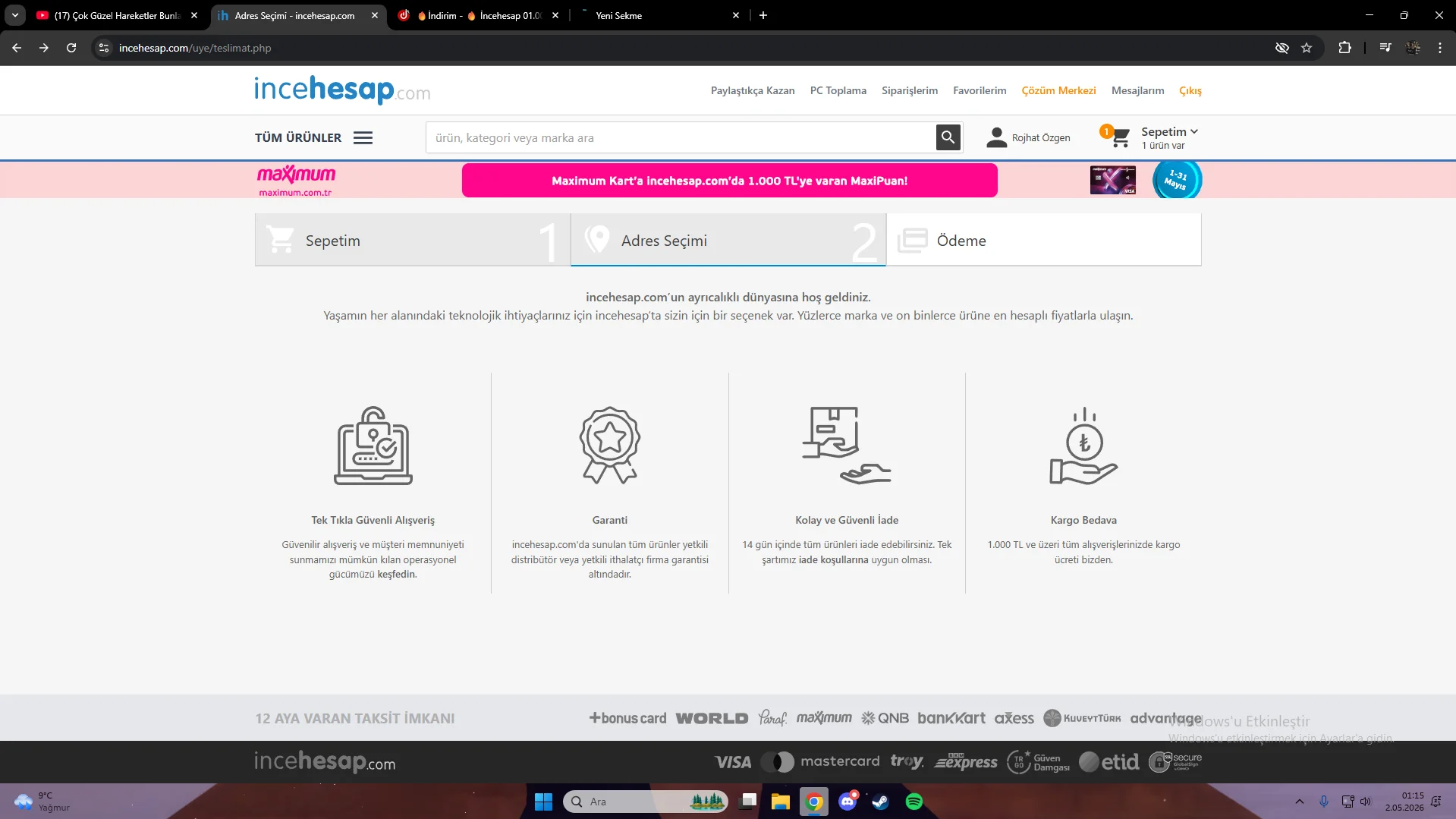Expand the Sepetim cart dropdown
Image resolution: width=1456 pixels, height=819 pixels.
1169,131
